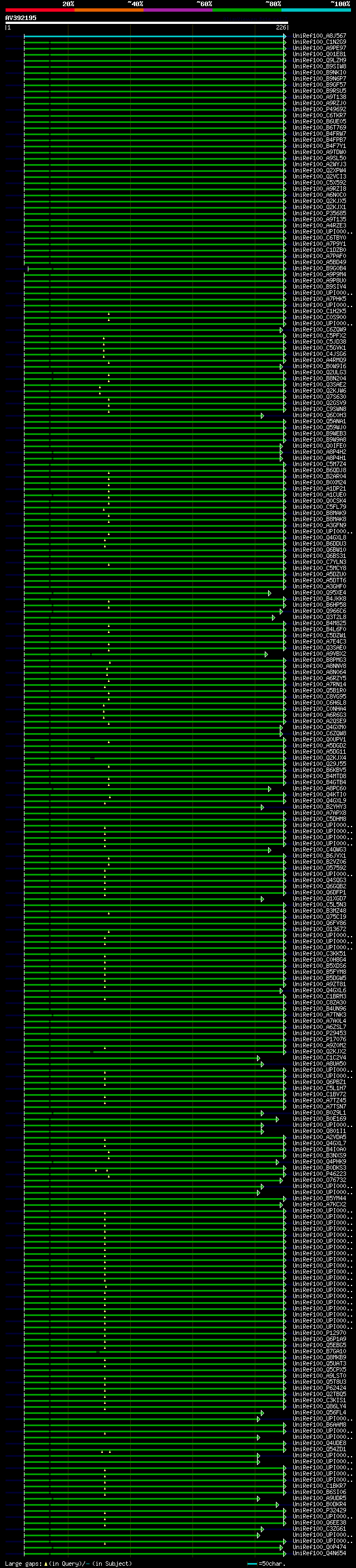Select hit label UniRef100_C5PFX2
This screenshot has width=356, height=1568.
tap(319, 335)
